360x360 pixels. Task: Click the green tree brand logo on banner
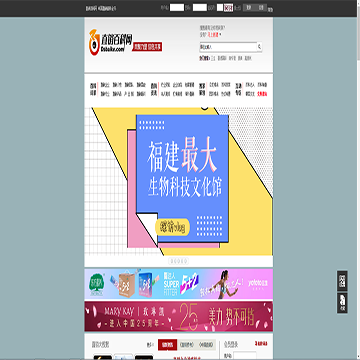97,285
